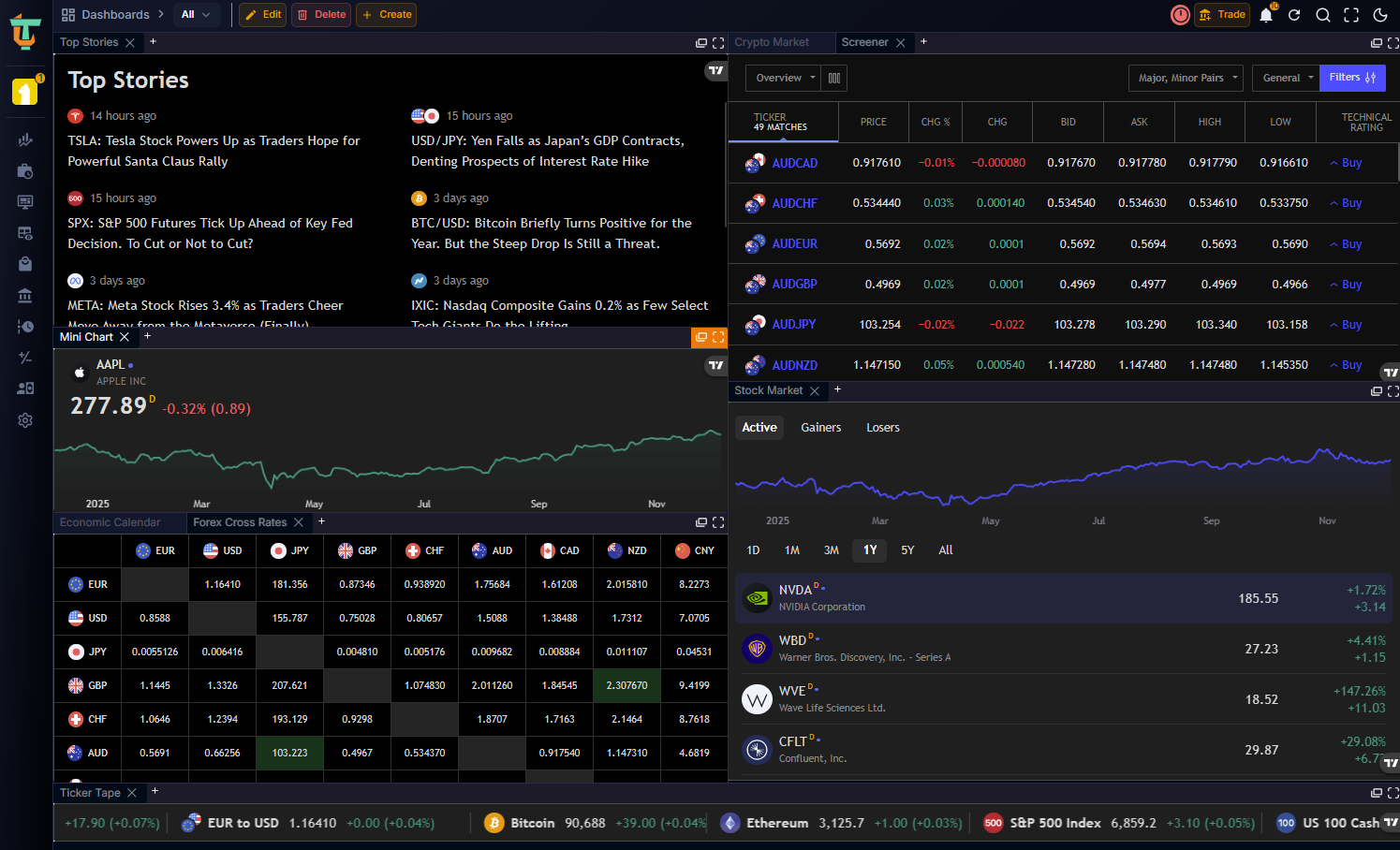Close the Stock Market tab
The image size is (1400, 850).
point(815,391)
